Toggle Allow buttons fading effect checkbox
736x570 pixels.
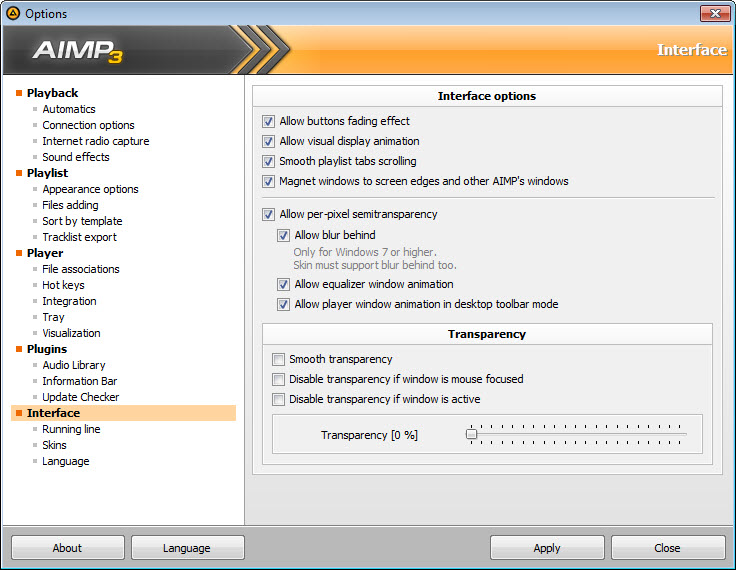268,121
